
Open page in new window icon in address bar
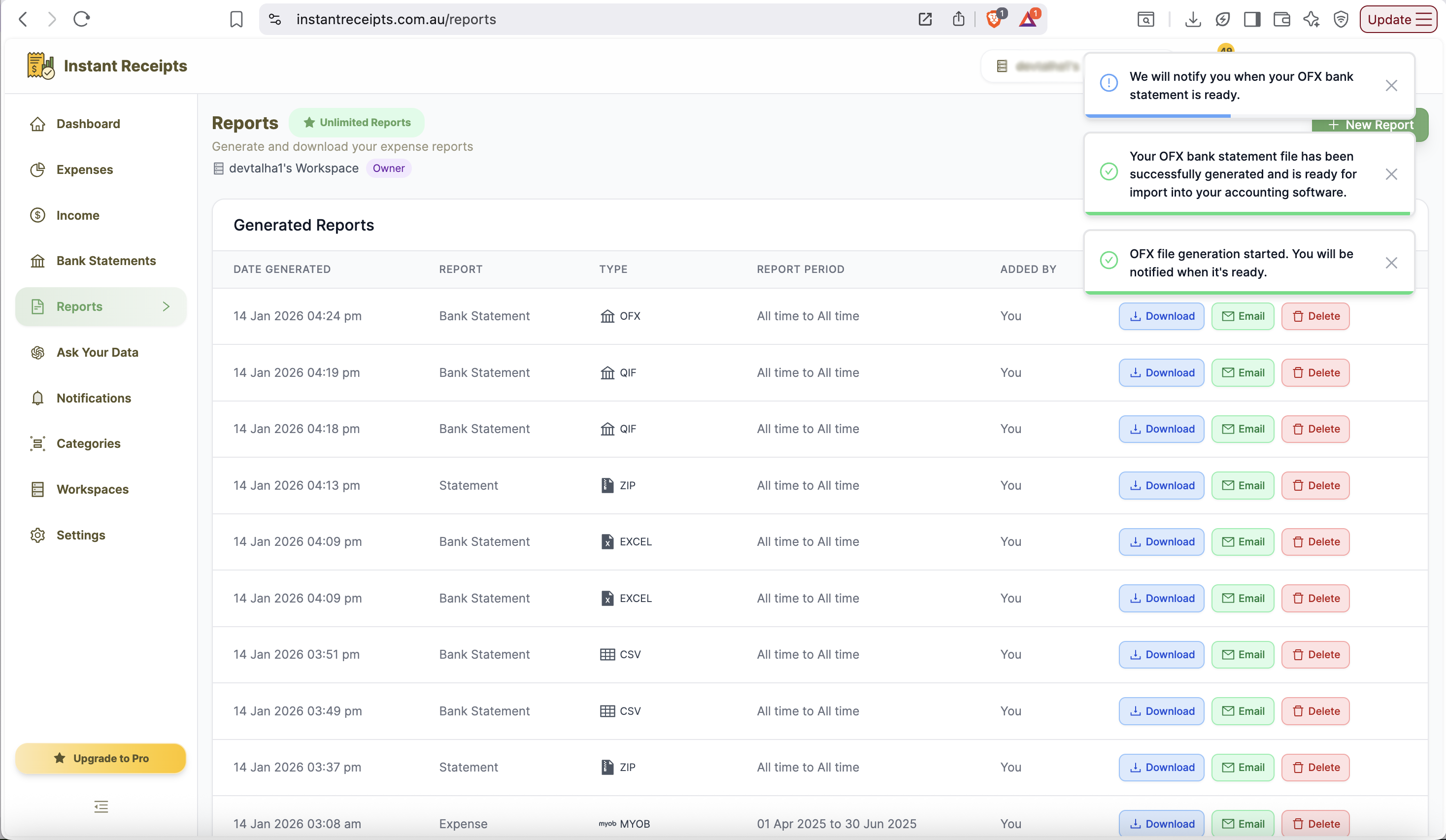[924, 19]
